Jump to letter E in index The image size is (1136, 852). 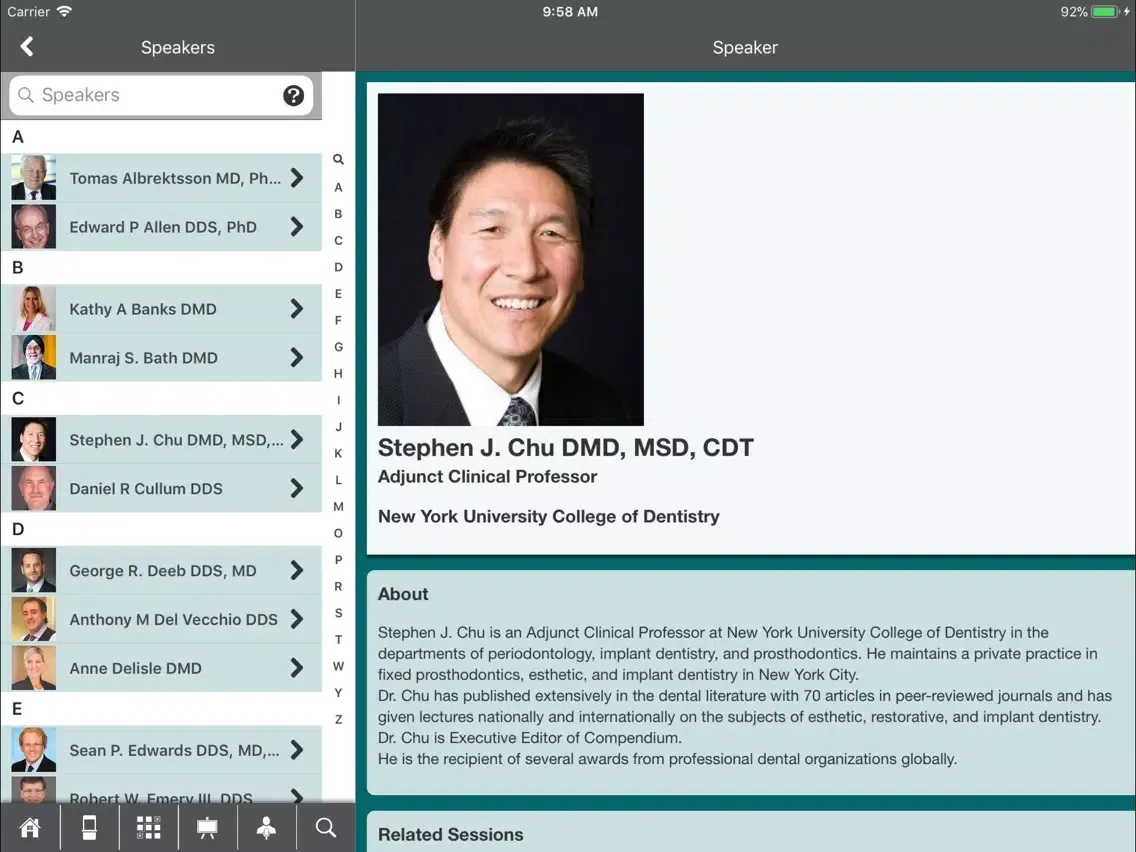pyautogui.click(x=338, y=293)
